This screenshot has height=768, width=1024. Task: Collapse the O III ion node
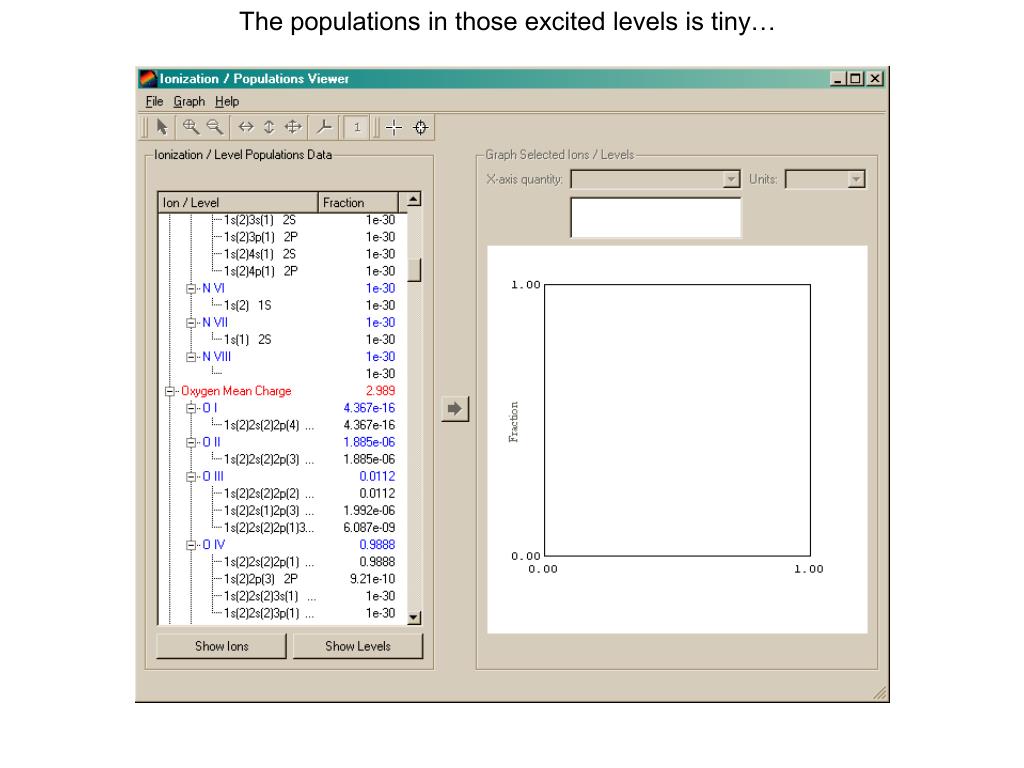pos(191,477)
